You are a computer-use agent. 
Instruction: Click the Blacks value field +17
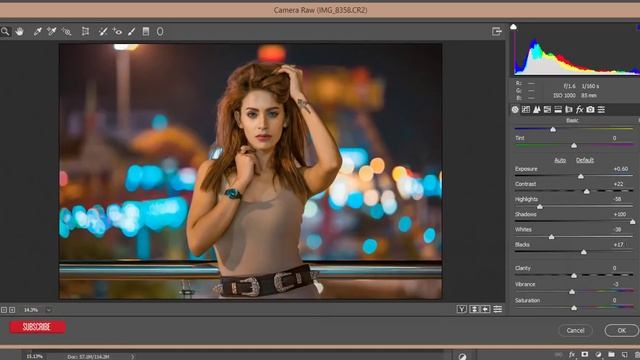coord(618,244)
